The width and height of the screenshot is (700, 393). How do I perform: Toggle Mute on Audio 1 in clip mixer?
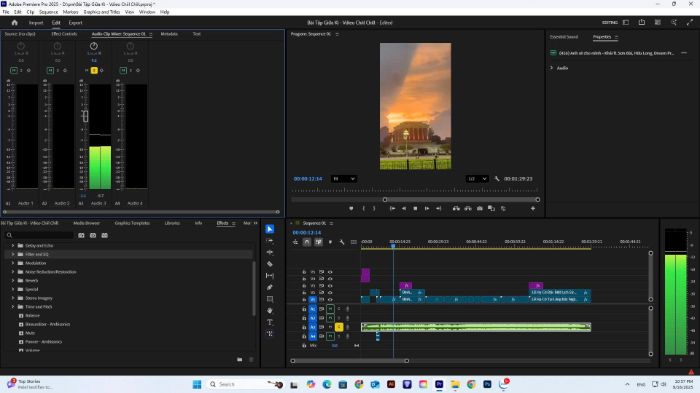click(x=14, y=70)
